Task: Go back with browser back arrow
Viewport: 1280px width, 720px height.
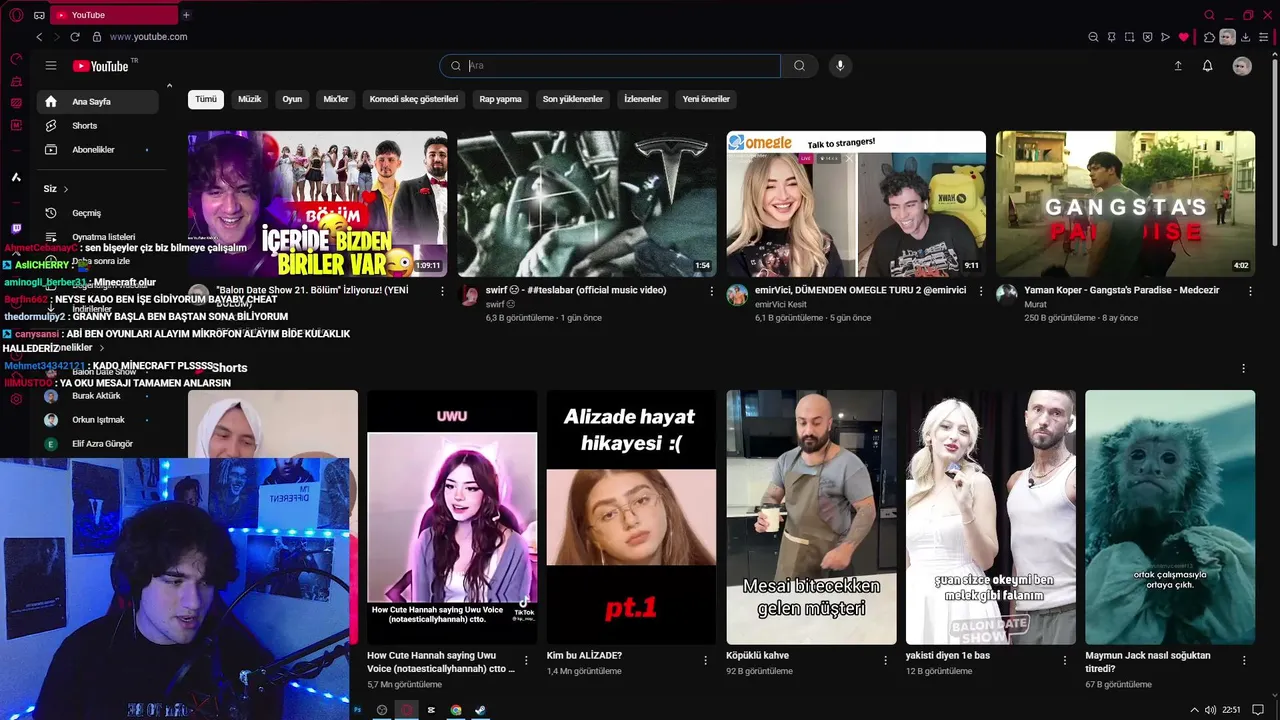Action: click(39, 37)
